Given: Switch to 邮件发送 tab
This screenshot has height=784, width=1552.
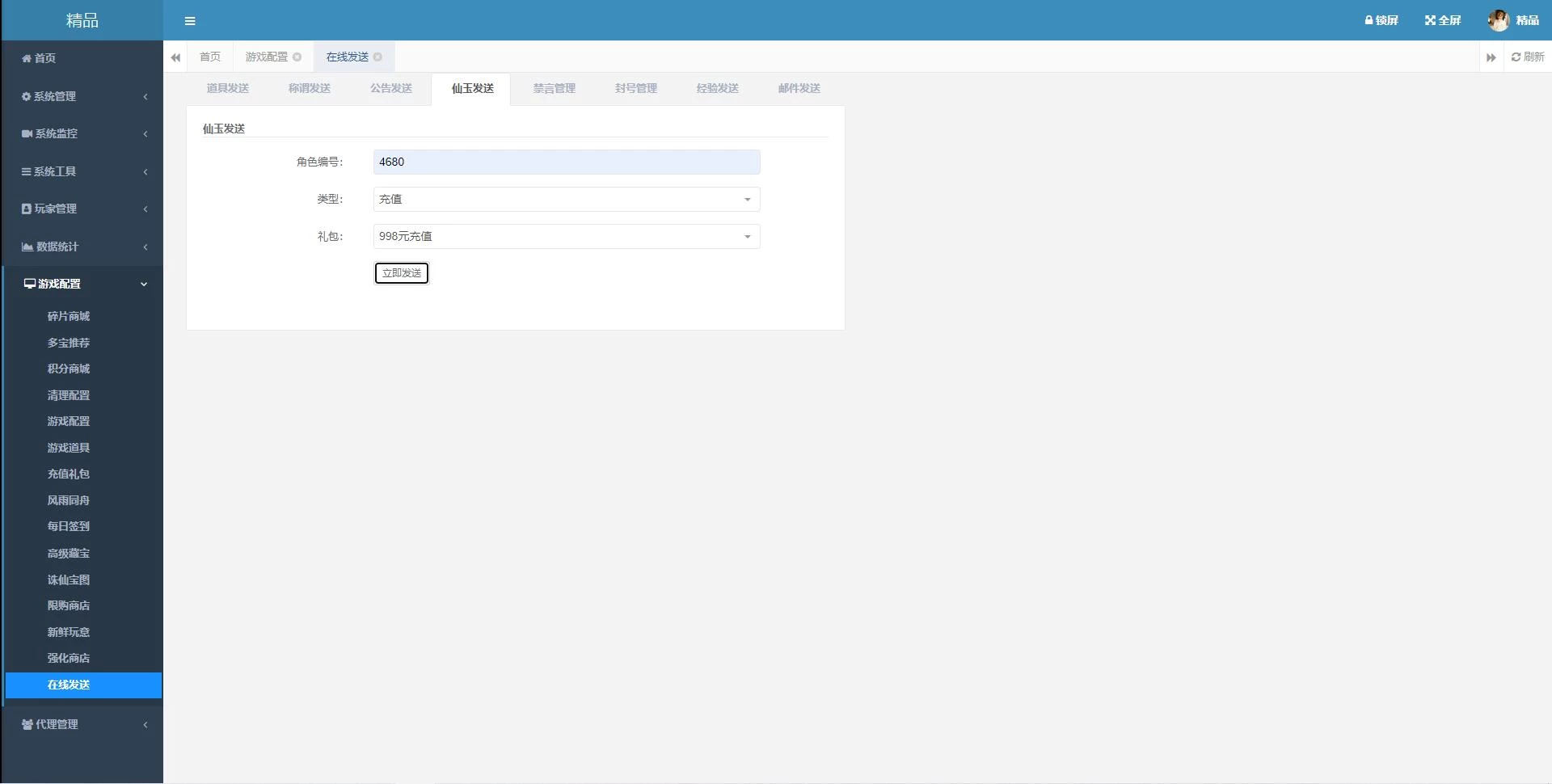Looking at the screenshot, I should tap(799, 89).
